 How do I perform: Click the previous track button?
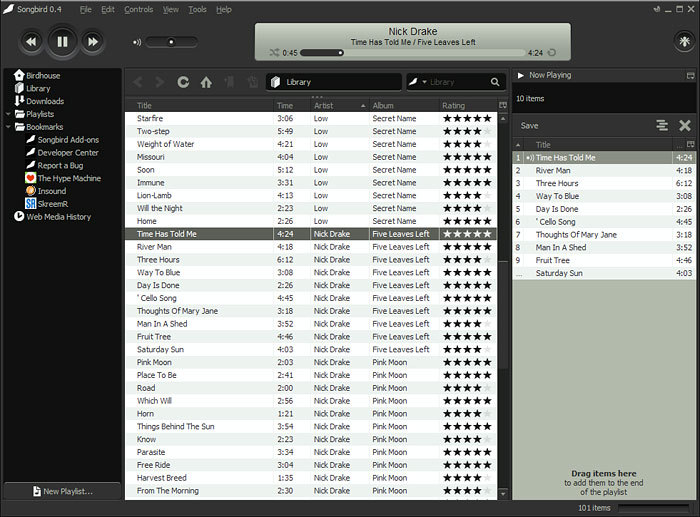click(x=31, y=42)
